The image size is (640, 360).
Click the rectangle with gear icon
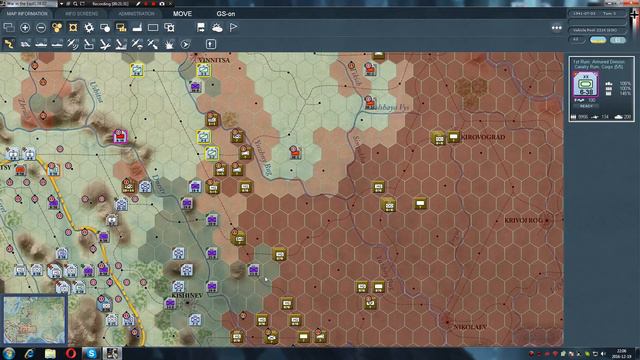pyautogui.click(x=169, y=28)
